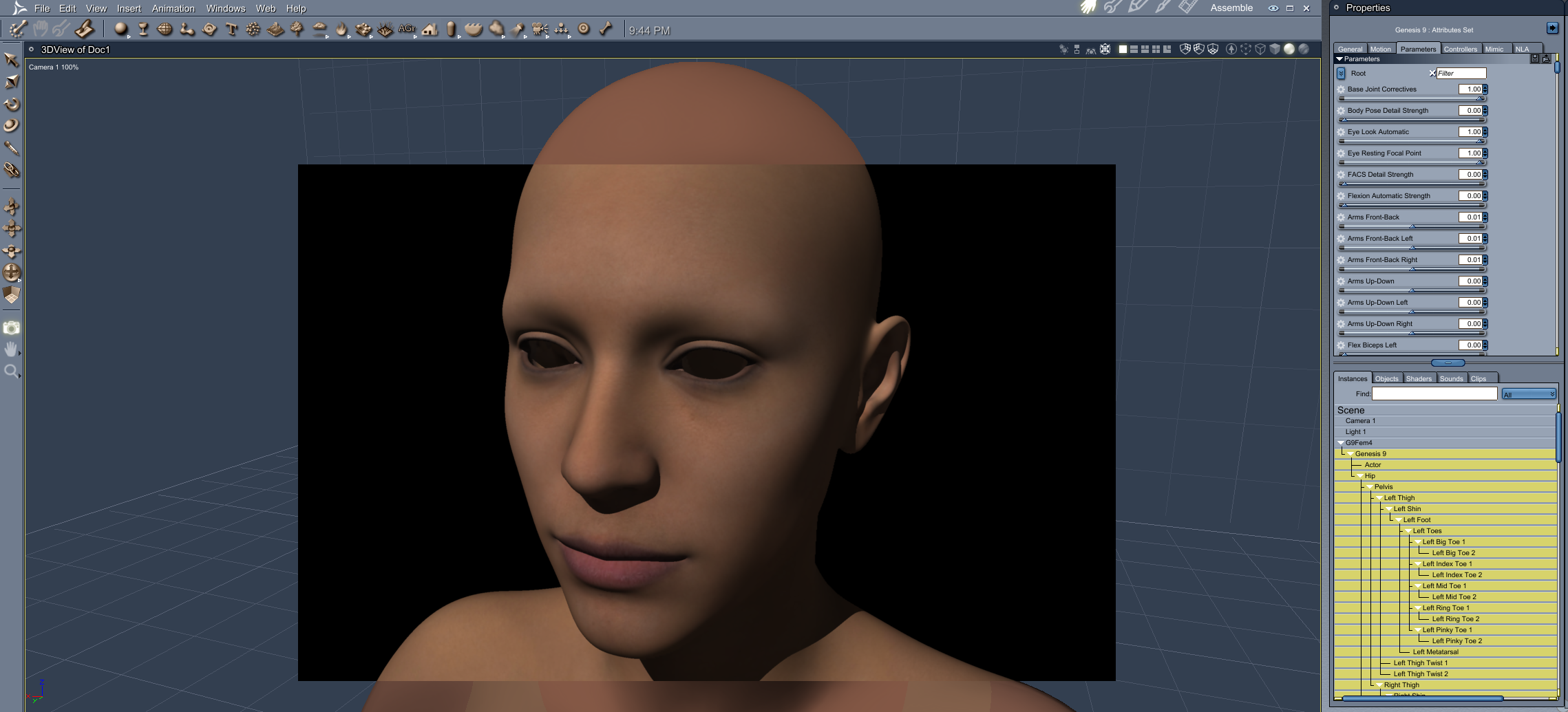The width and height of the screenshot is (1568, 712).
Task: Collapse the Left Thigh tree node
Action: (1379, 498)
